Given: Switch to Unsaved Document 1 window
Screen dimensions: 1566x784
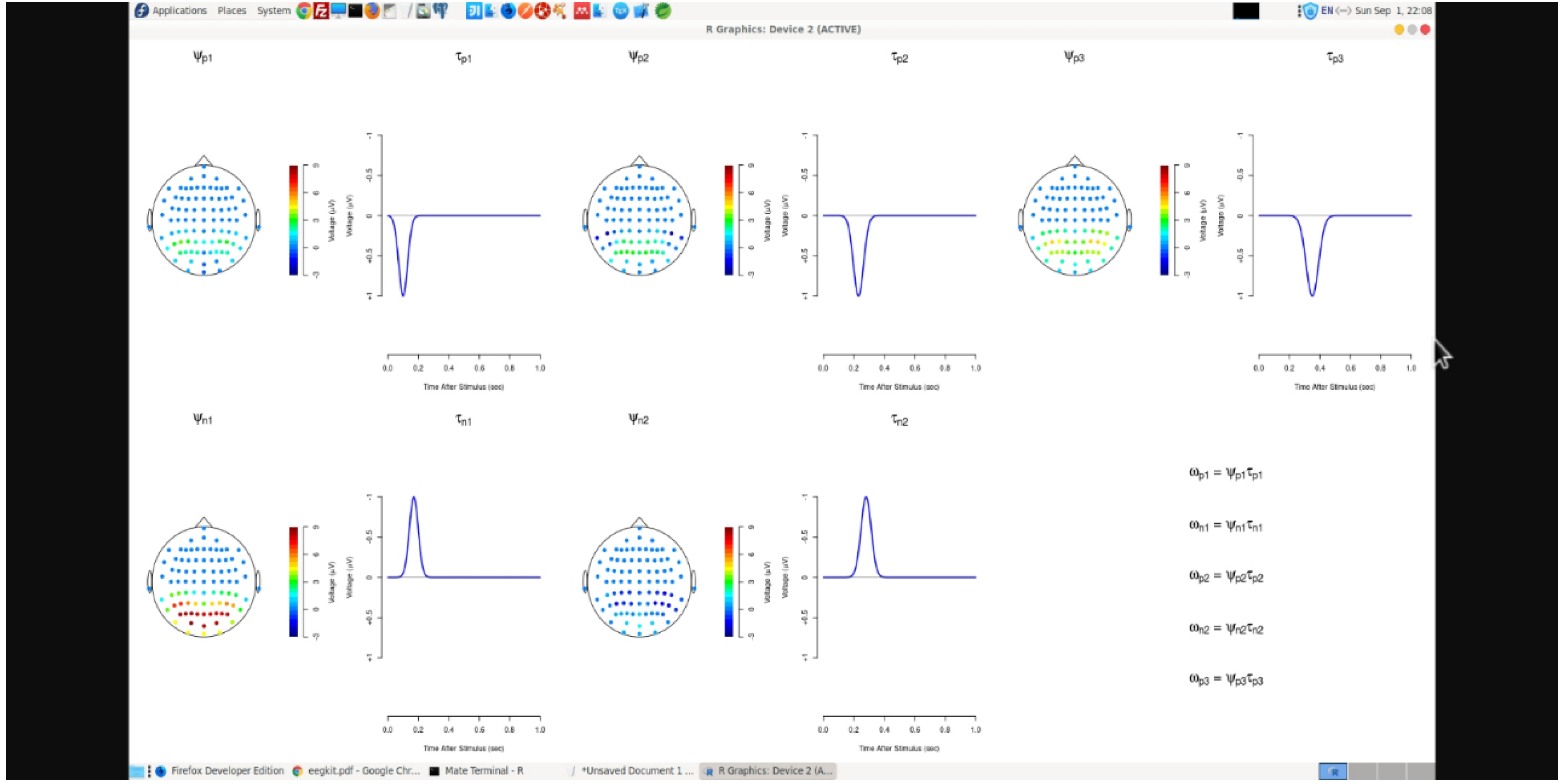Looking at the screenshot, I should pyautogui.click(x=632, y=771).
